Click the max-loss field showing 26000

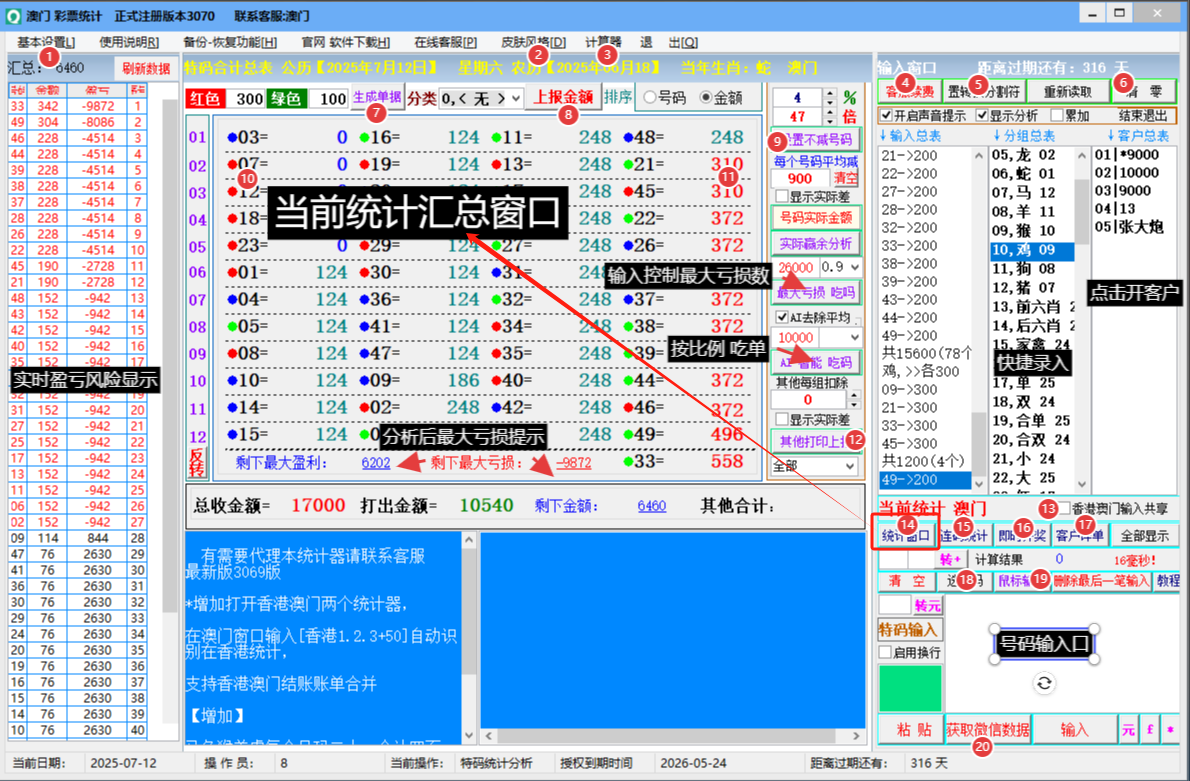point(795,267)
